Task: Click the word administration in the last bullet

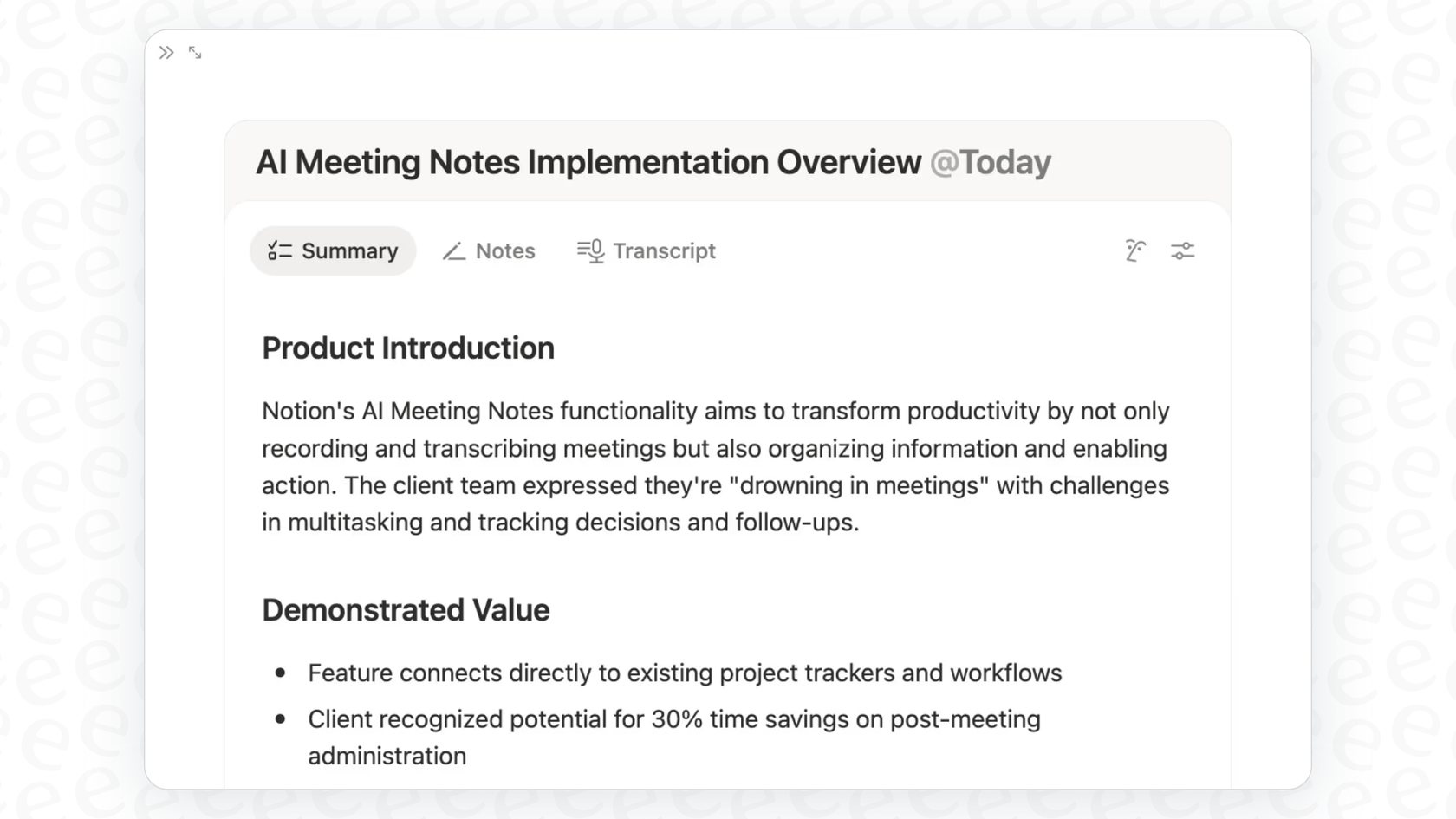Action: point(387,755)
